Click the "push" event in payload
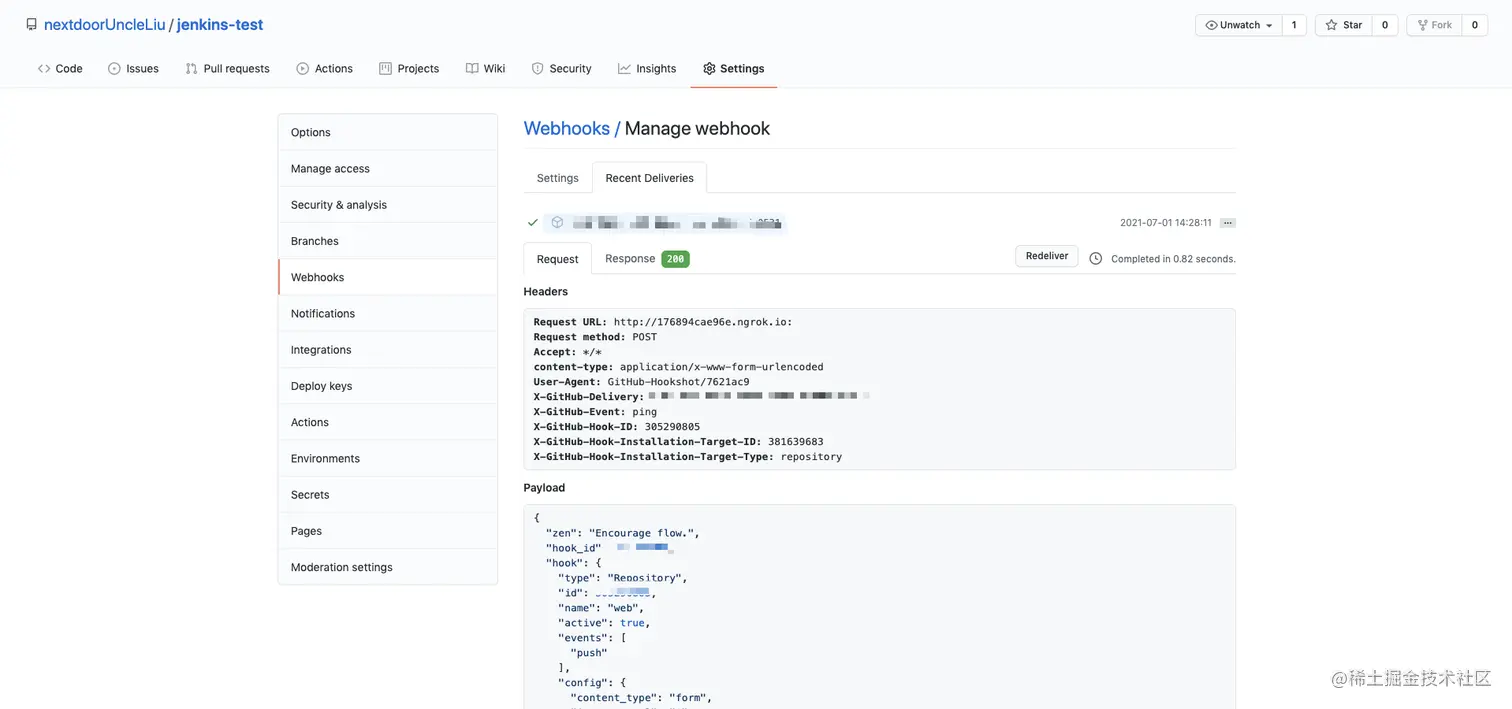The width and height of the screenshot is (1512, 709). pos(589,653)
